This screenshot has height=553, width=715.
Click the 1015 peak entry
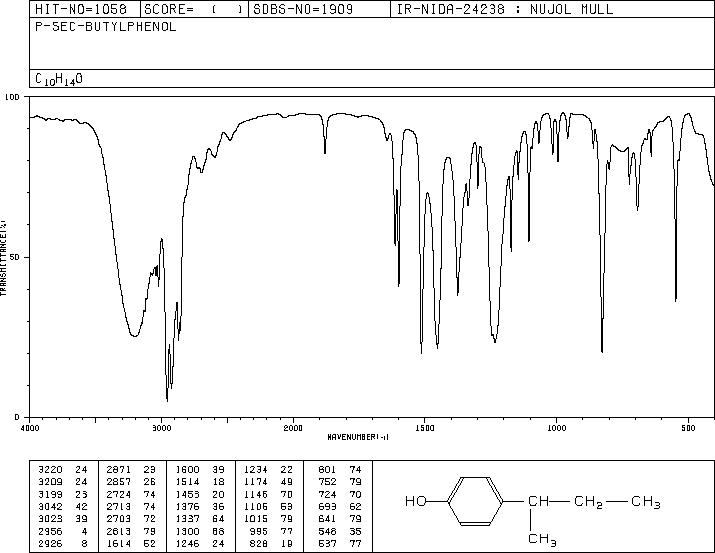268,519
